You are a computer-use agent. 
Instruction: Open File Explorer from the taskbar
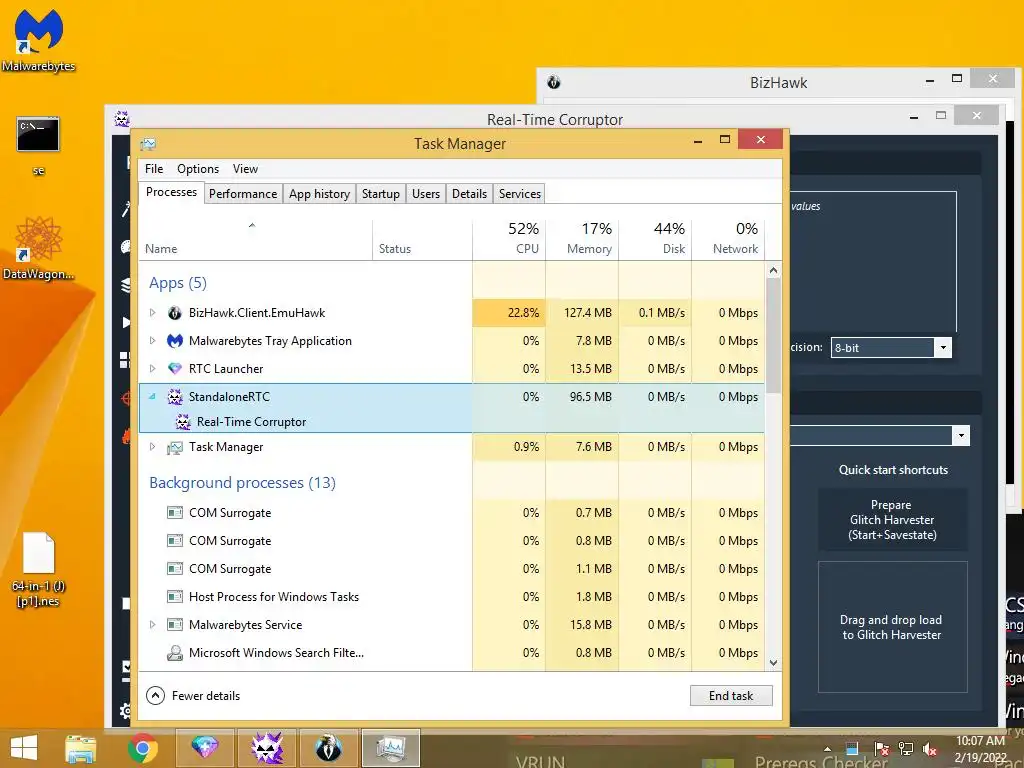pyautogui.click(x=80, y=748)
